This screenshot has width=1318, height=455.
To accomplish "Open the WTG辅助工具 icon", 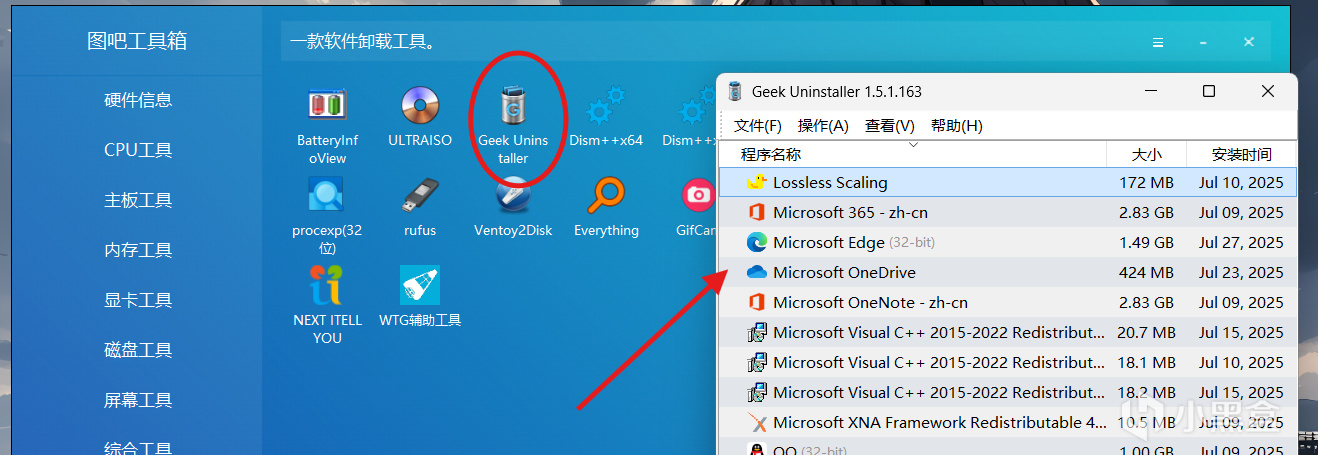I will [x=420, y=285].
